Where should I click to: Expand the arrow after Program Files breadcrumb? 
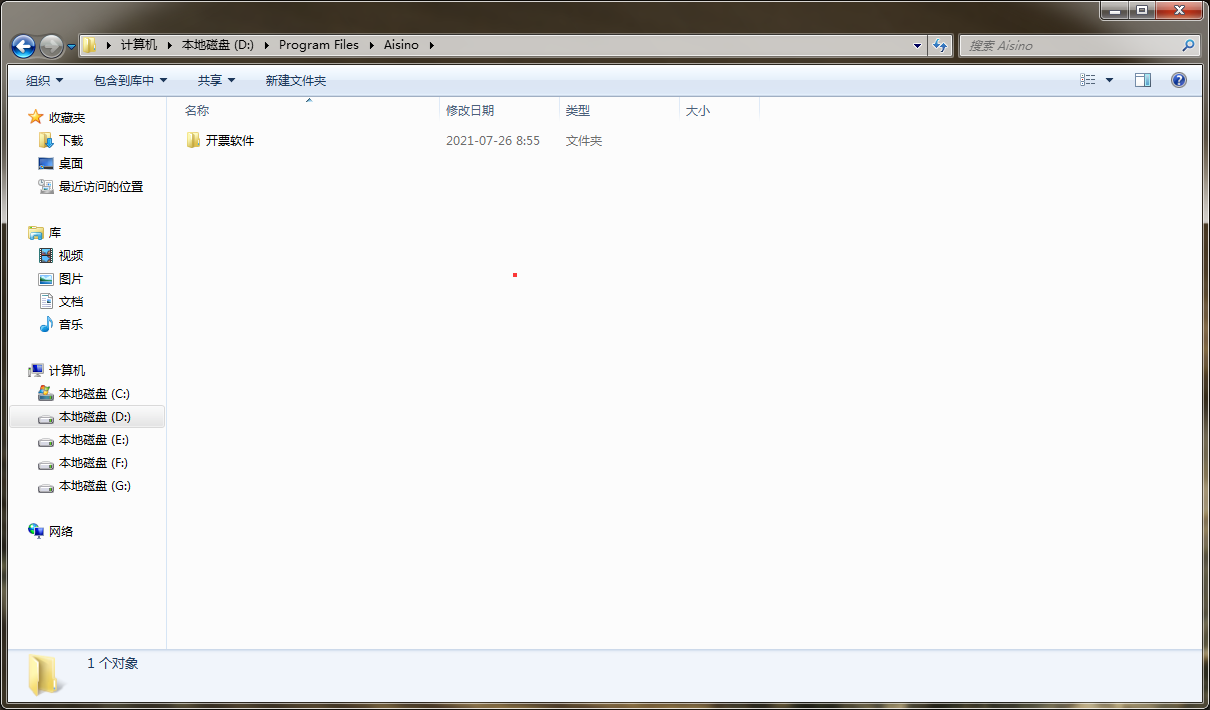371,45
